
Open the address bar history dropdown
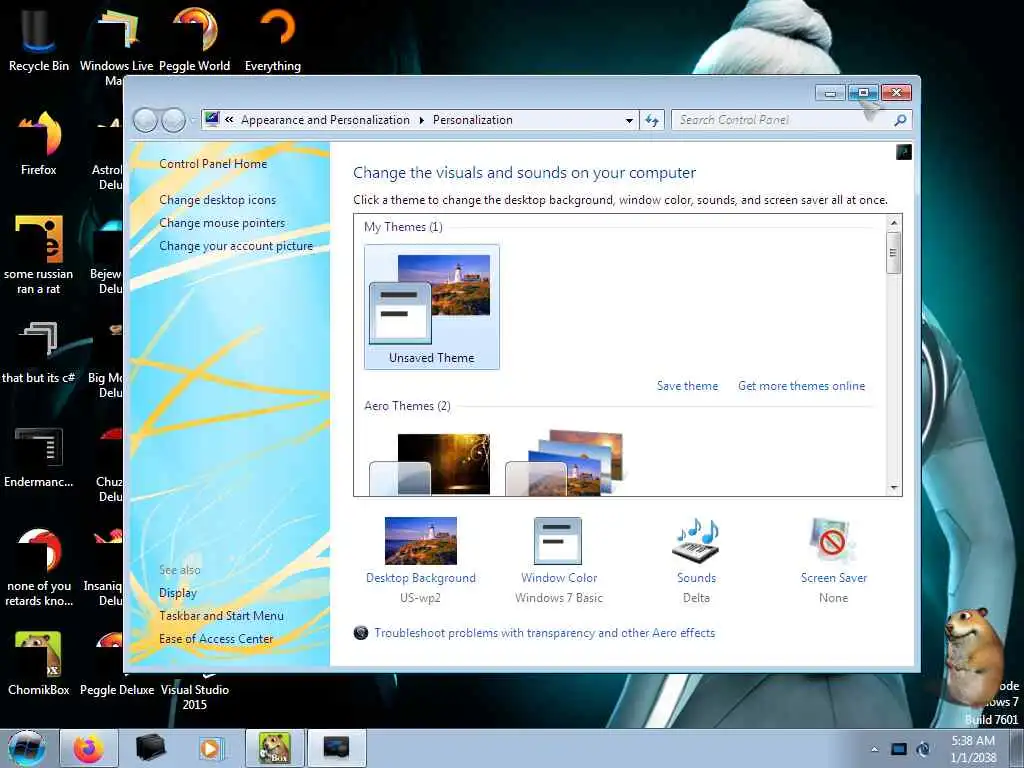pos(629,120)
